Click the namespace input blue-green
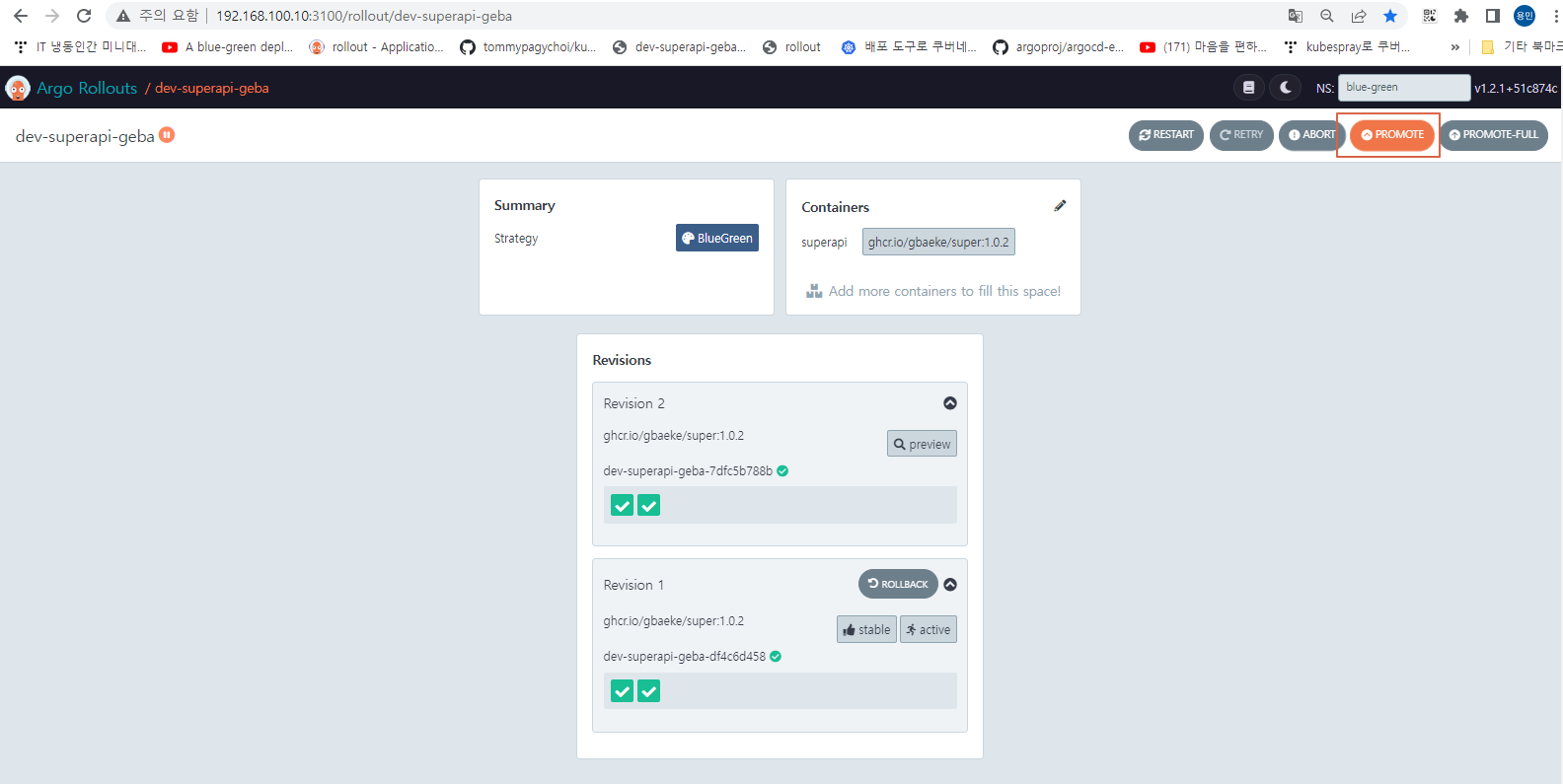This screenshot has height=784, width=1563. point(1403,88)
